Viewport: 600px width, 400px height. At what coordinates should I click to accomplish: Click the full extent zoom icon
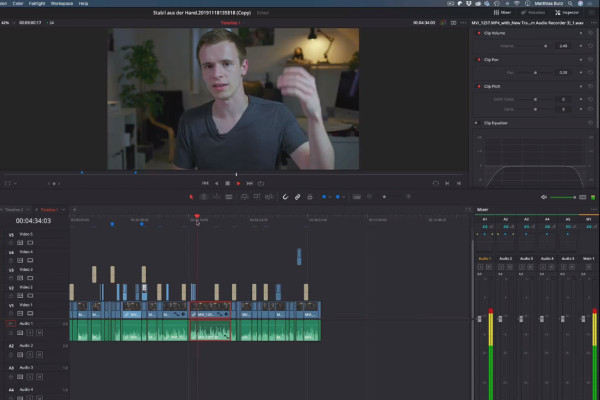point(357,197)
